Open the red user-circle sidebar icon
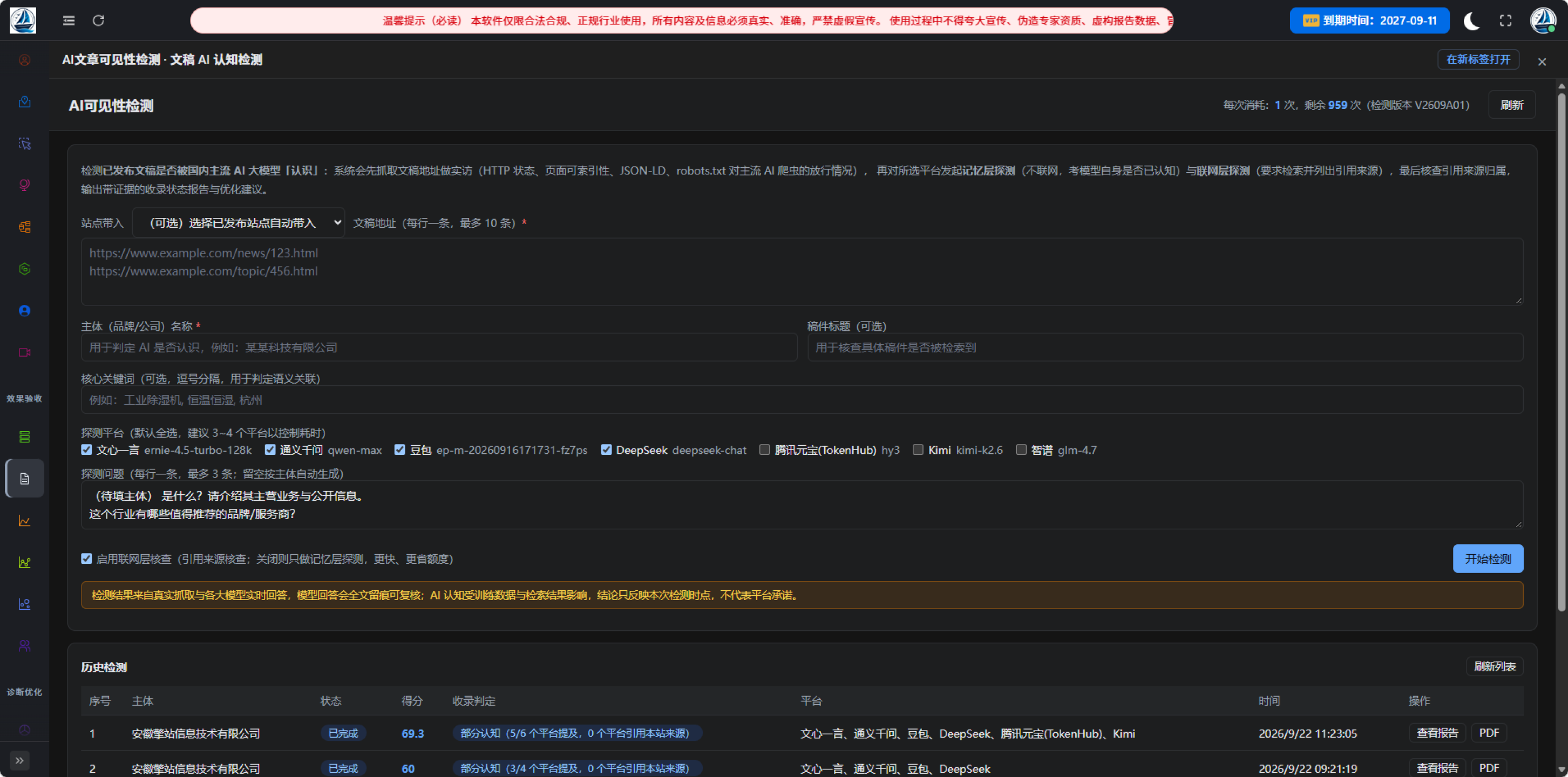Screen dimensions: 1568x777 tap(24, 60)
